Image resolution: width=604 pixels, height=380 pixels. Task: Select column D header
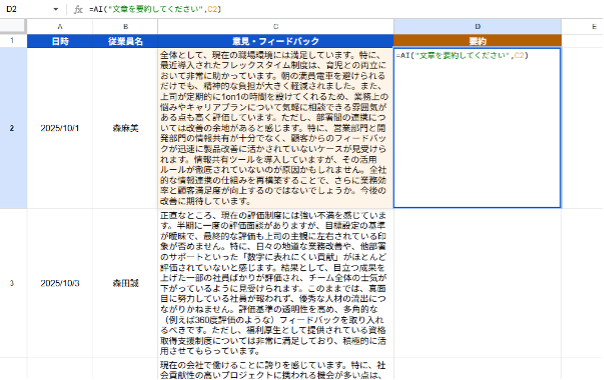pos(477,27)
